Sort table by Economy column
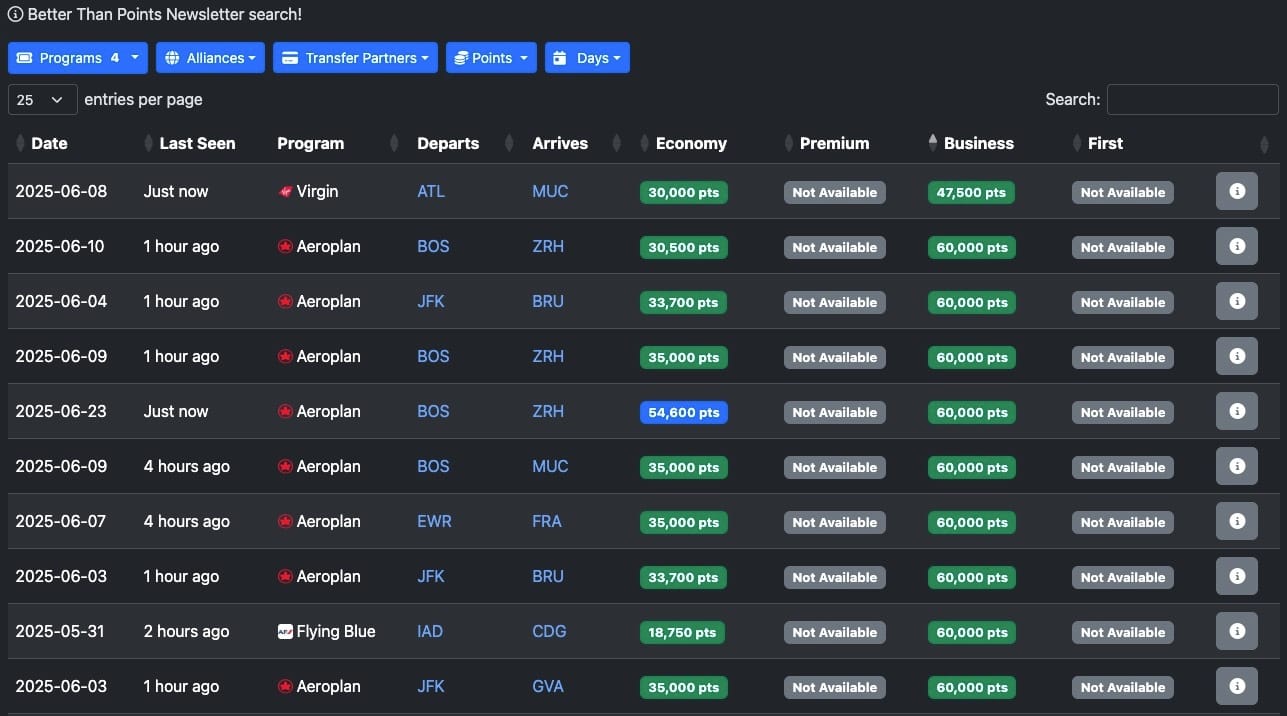This screenshot has width=1287, height=716. point(691,143)
